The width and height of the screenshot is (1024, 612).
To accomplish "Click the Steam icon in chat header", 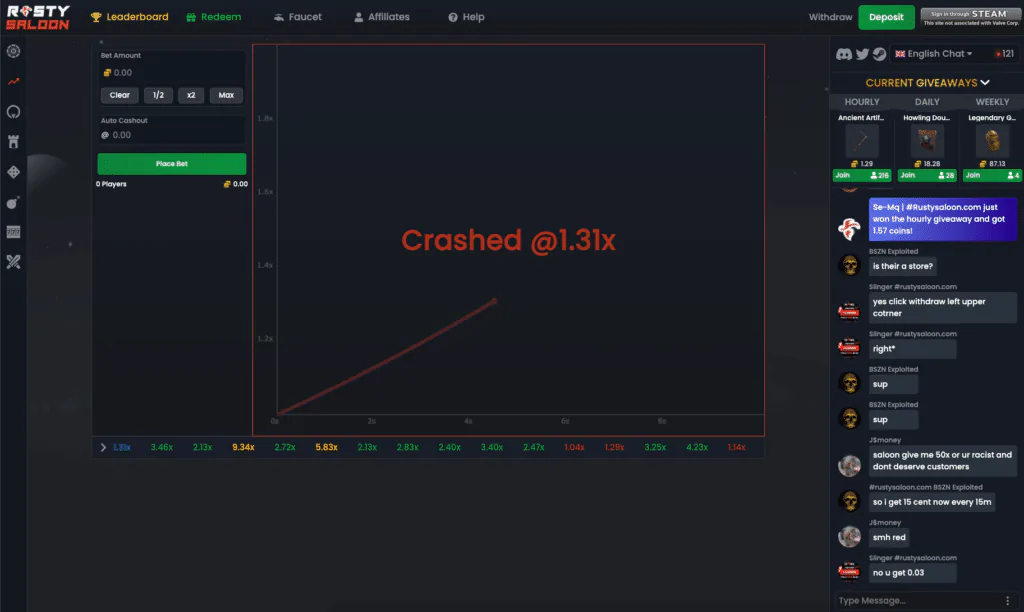I will coord(879,54).
